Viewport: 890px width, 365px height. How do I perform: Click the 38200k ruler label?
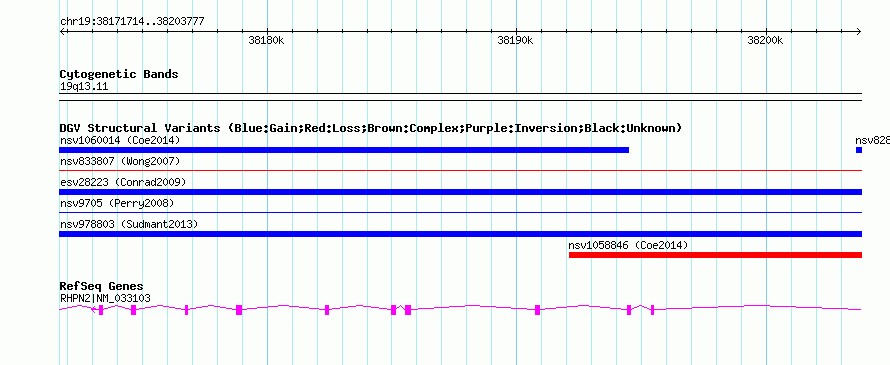click(x=765, y=40)
